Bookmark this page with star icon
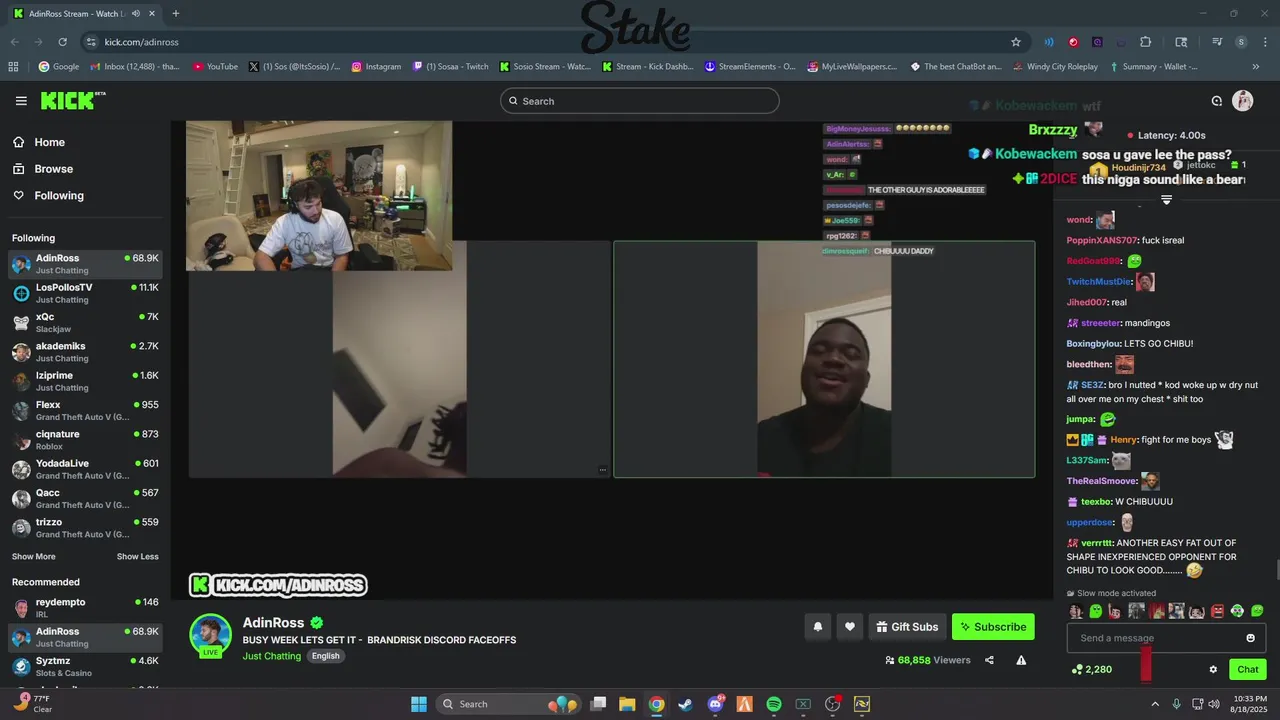 1016,42
